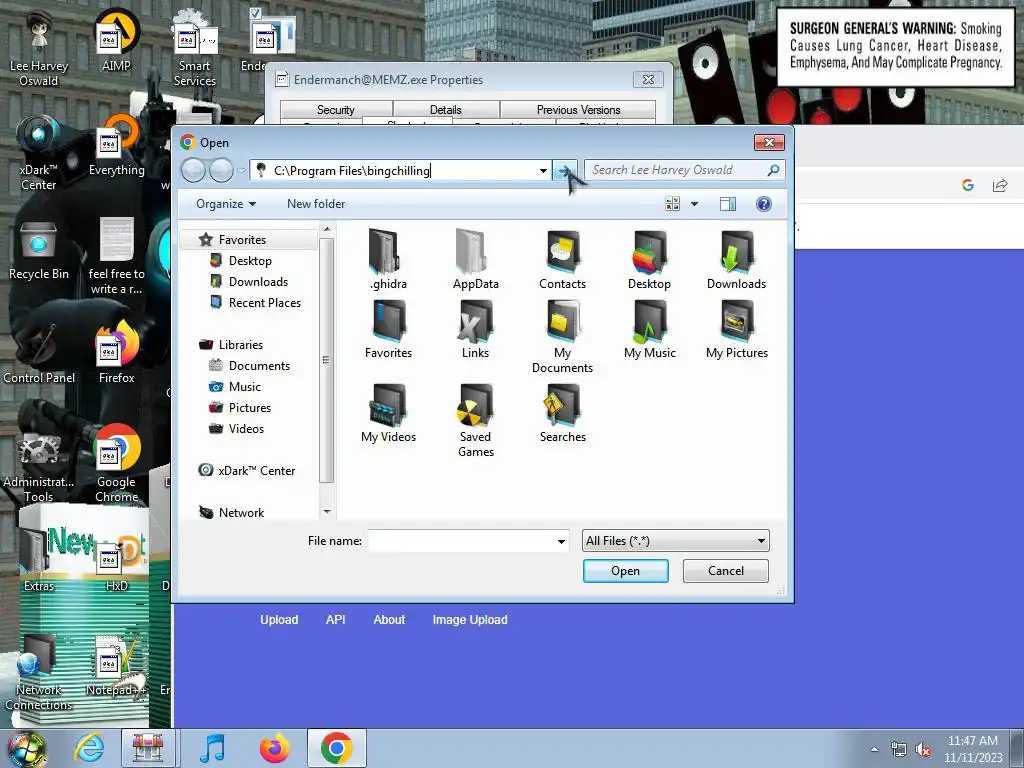Viewport: 1024px width, 768px height.
Task: Click the Google icon in Chrome toolbar
Action: click(x=968, y=185)
